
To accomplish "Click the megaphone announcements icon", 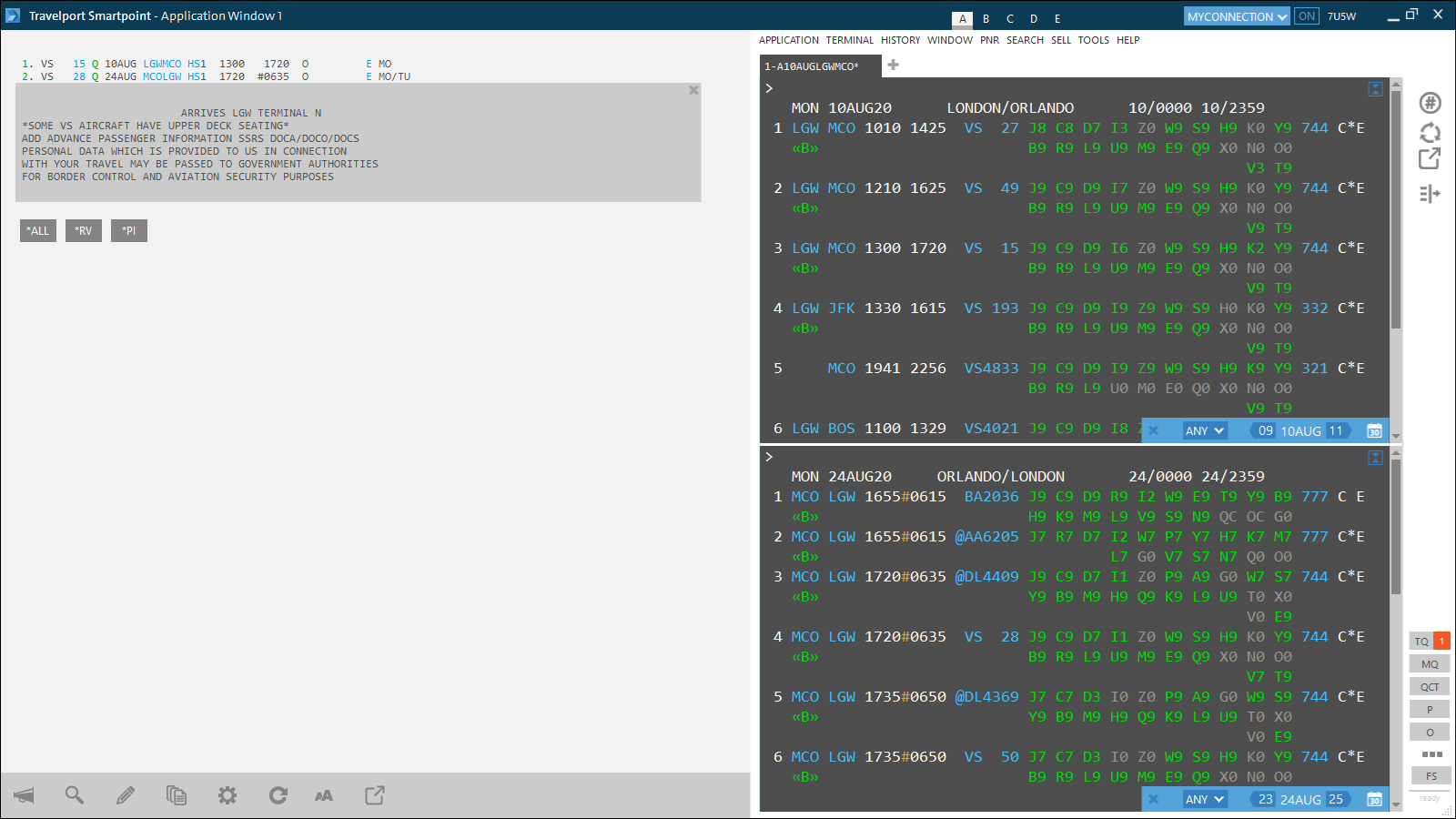I will pos(25,796).
